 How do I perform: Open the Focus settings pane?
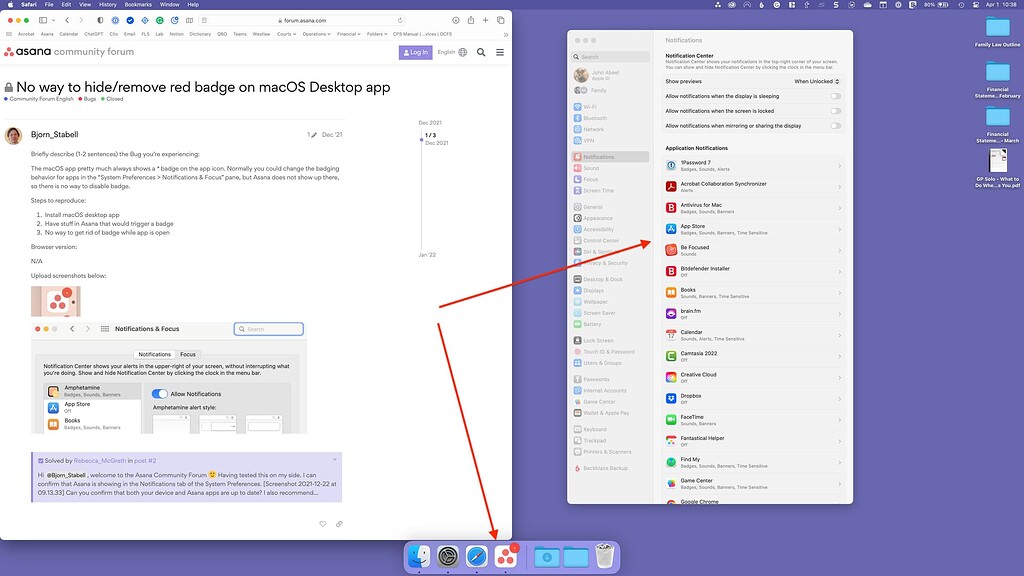click(595, 179)
